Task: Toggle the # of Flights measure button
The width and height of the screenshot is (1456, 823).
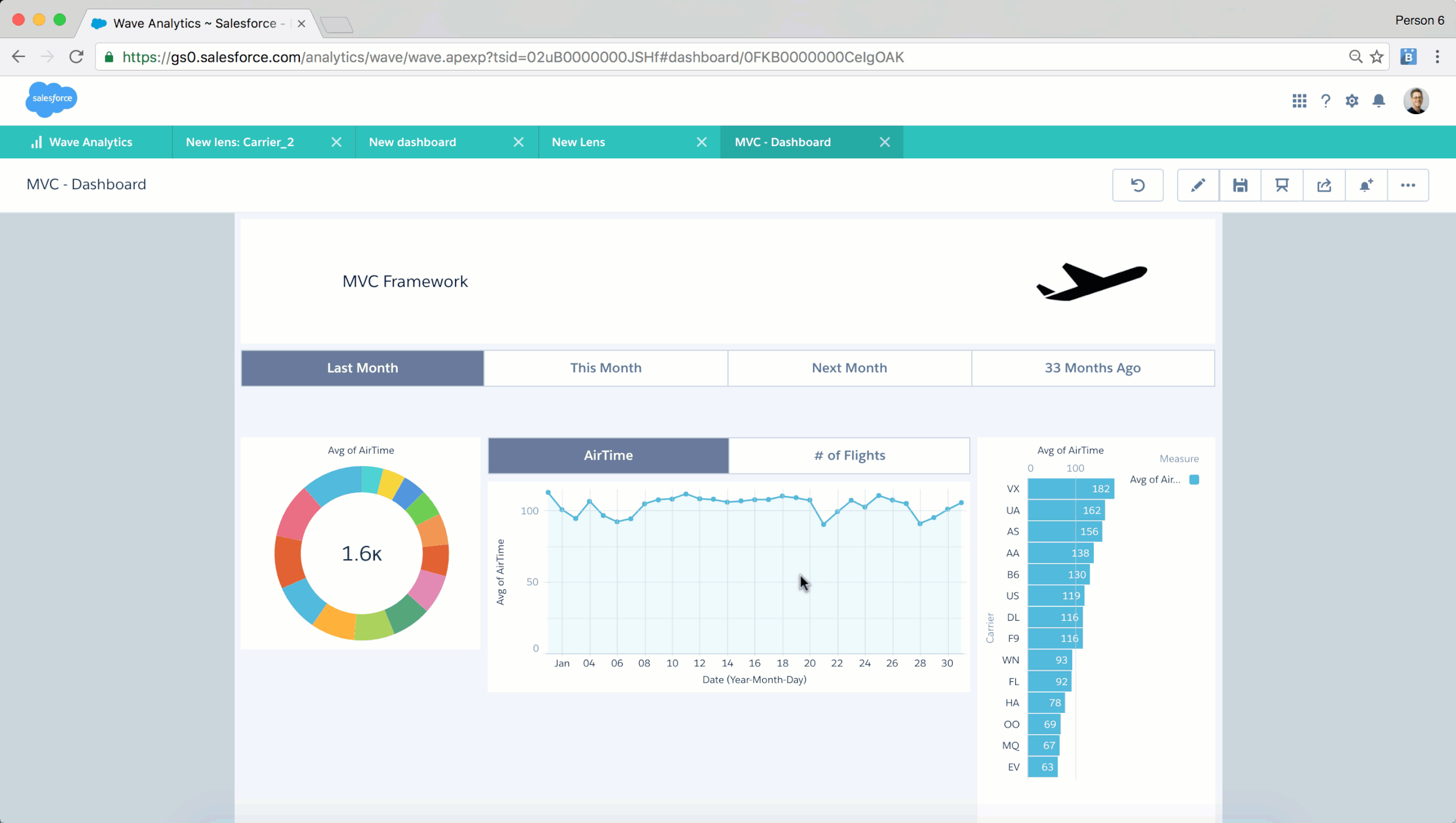Action: tap(849, 455)
